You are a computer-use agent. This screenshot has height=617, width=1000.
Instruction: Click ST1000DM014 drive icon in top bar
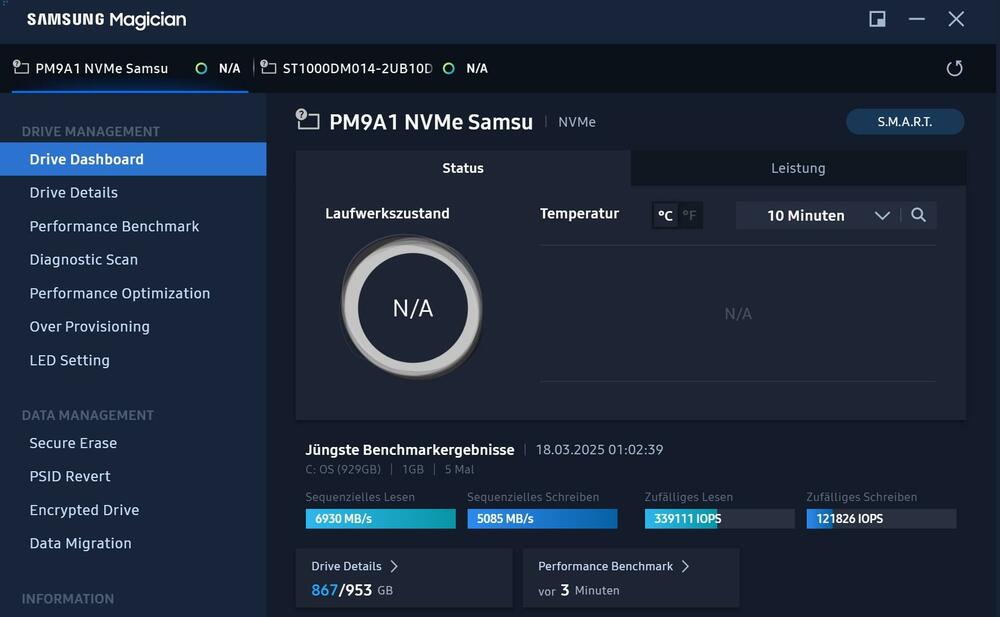click(x=268, y=68)
